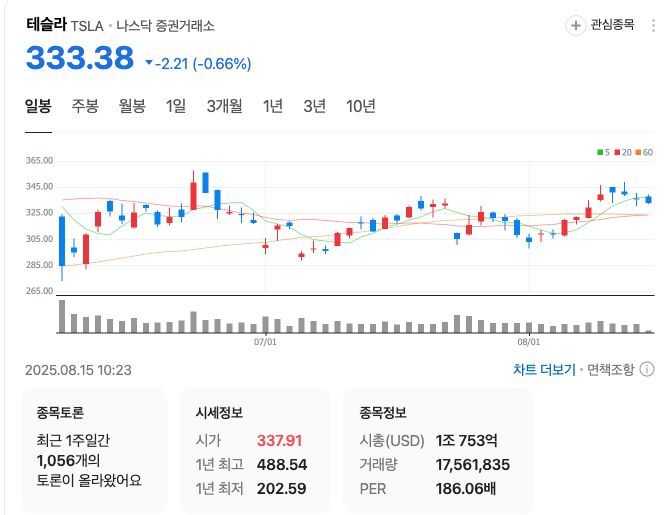Click the opening price 337.91
The width and height of the screenshot is (669, 515).
click(279, 440)
